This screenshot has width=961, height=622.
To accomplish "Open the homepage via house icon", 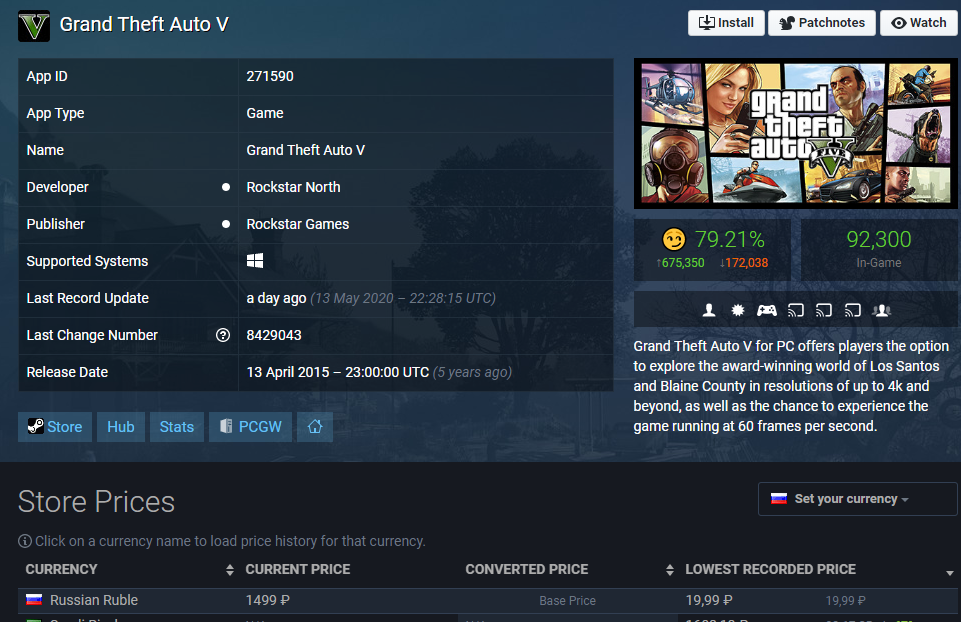I will tap(315, 427).
